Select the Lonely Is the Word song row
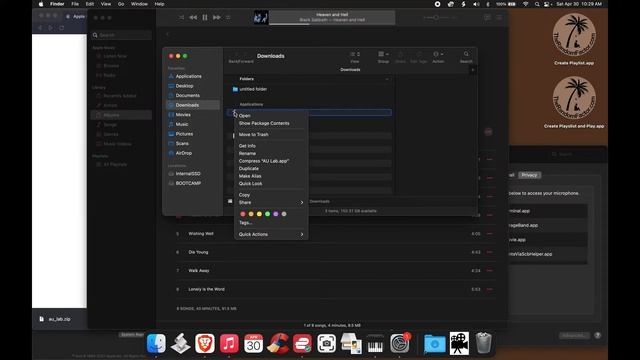Image resolution: width=640 pixels, height=360 pixels. 336,289
